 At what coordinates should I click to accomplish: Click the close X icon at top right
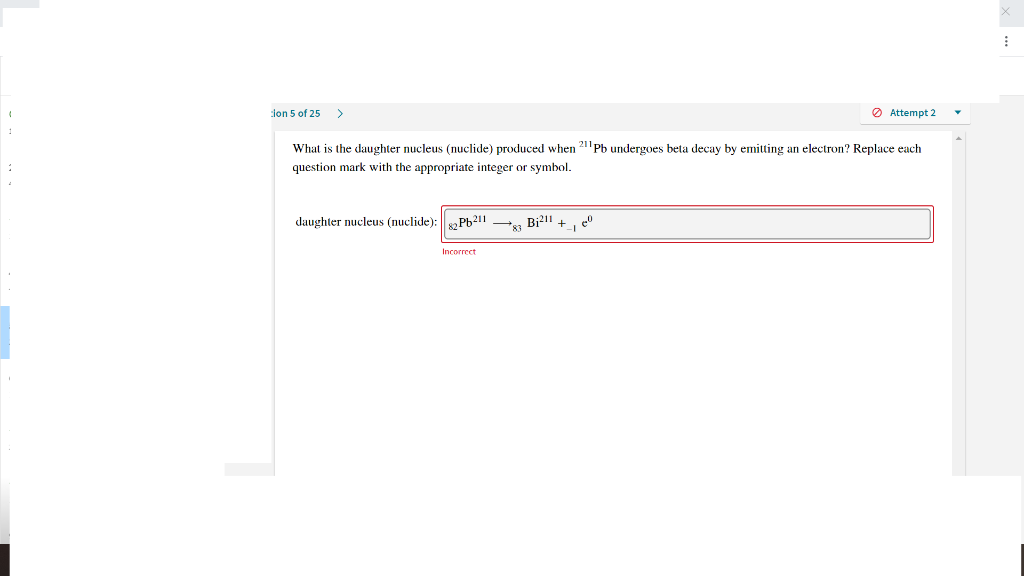point(1006,12)
